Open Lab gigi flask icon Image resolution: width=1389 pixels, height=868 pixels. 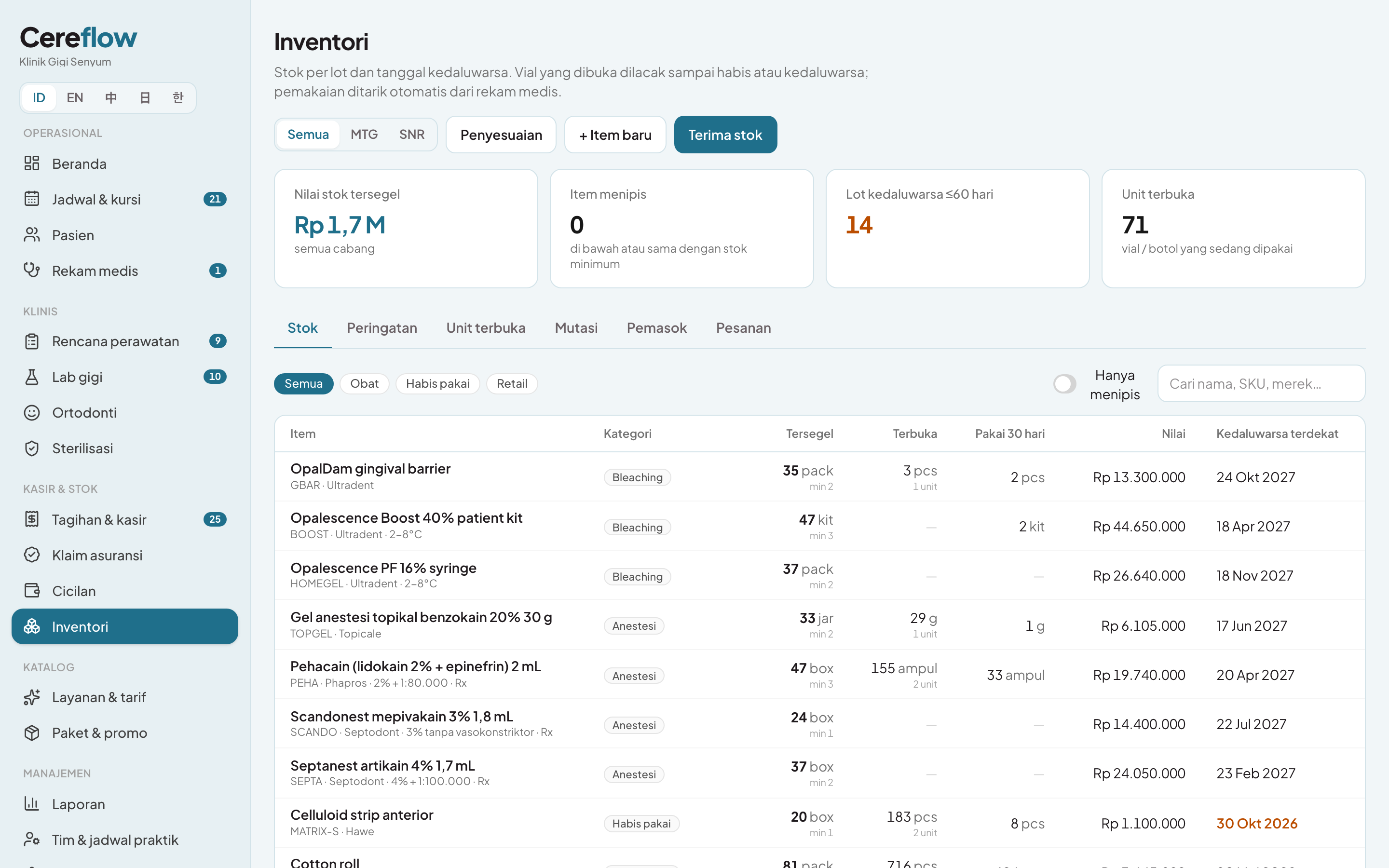[31, 377]
